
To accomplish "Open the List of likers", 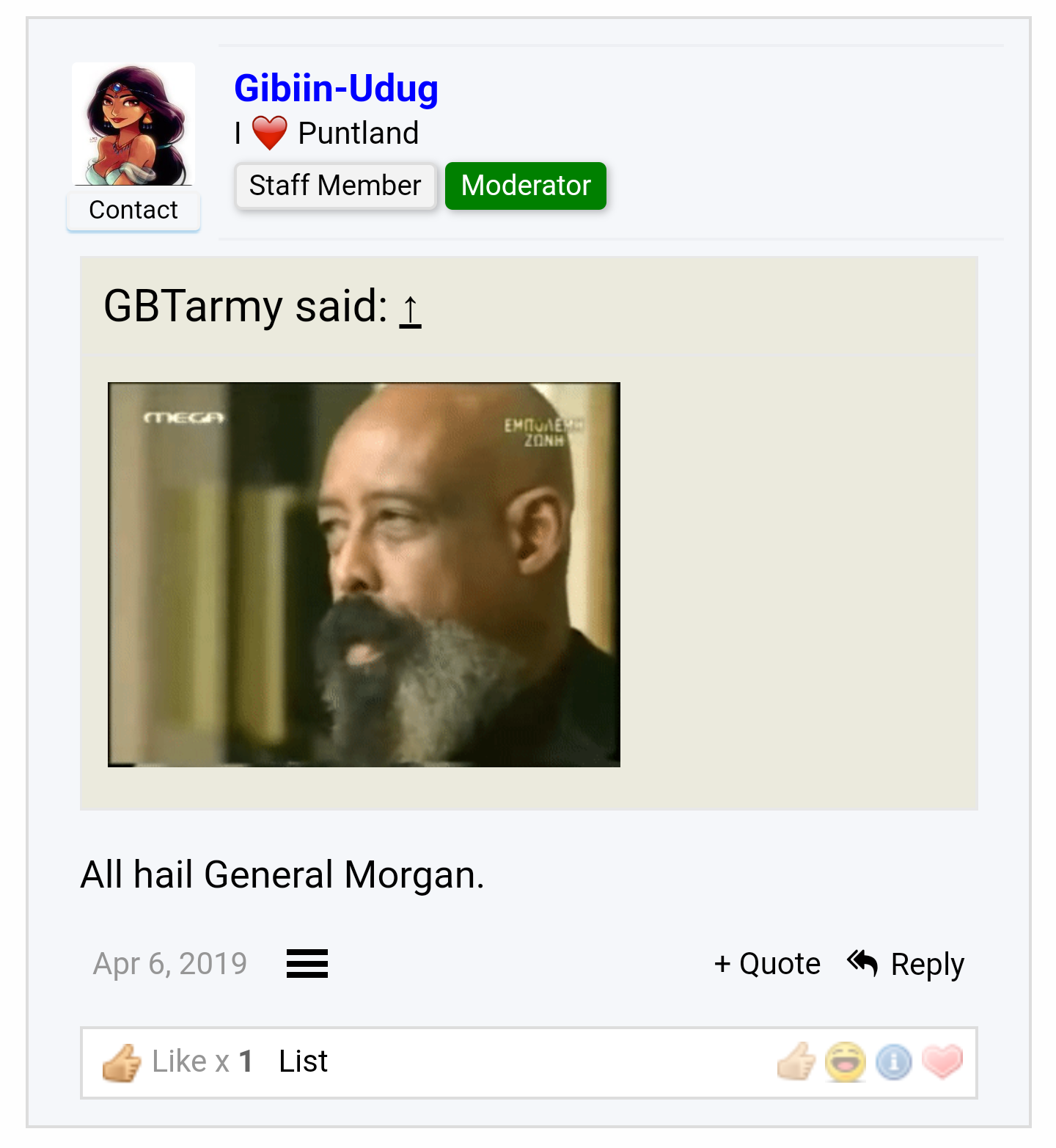I will click(x=304, y=1061).
